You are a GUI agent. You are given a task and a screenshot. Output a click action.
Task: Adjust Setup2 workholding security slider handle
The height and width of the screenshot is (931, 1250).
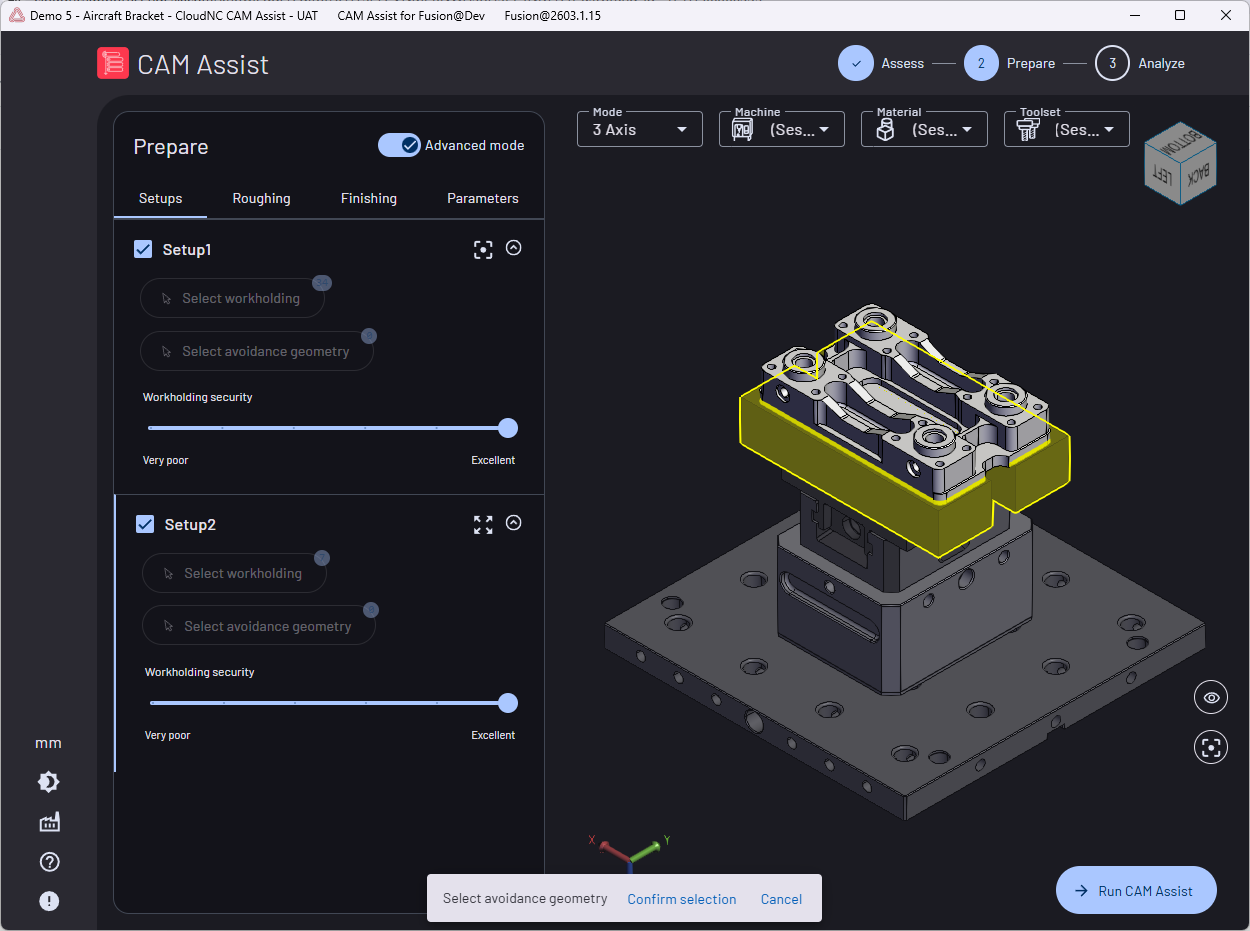[x=508, y=703]
